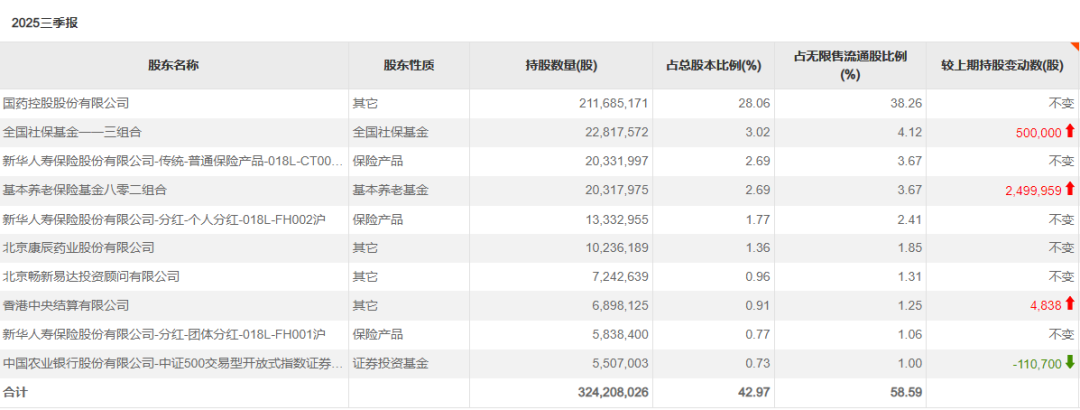Click the orange corner marker of header

click(x=1075, y=46)
